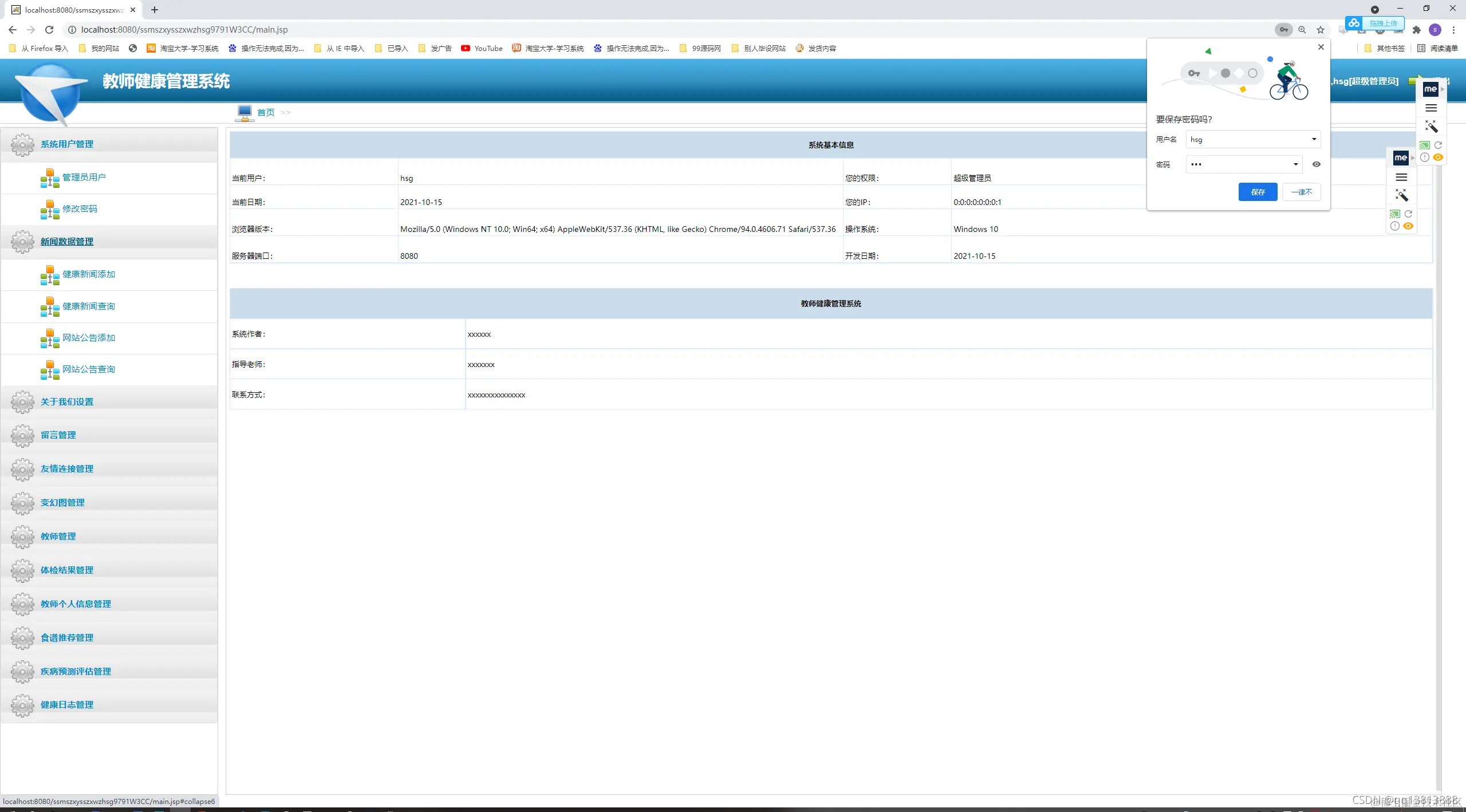The height and width of the screenshot is (812, 1466).
Task: Open 修改密码 menu item
Action: click(x=80, y=209)
